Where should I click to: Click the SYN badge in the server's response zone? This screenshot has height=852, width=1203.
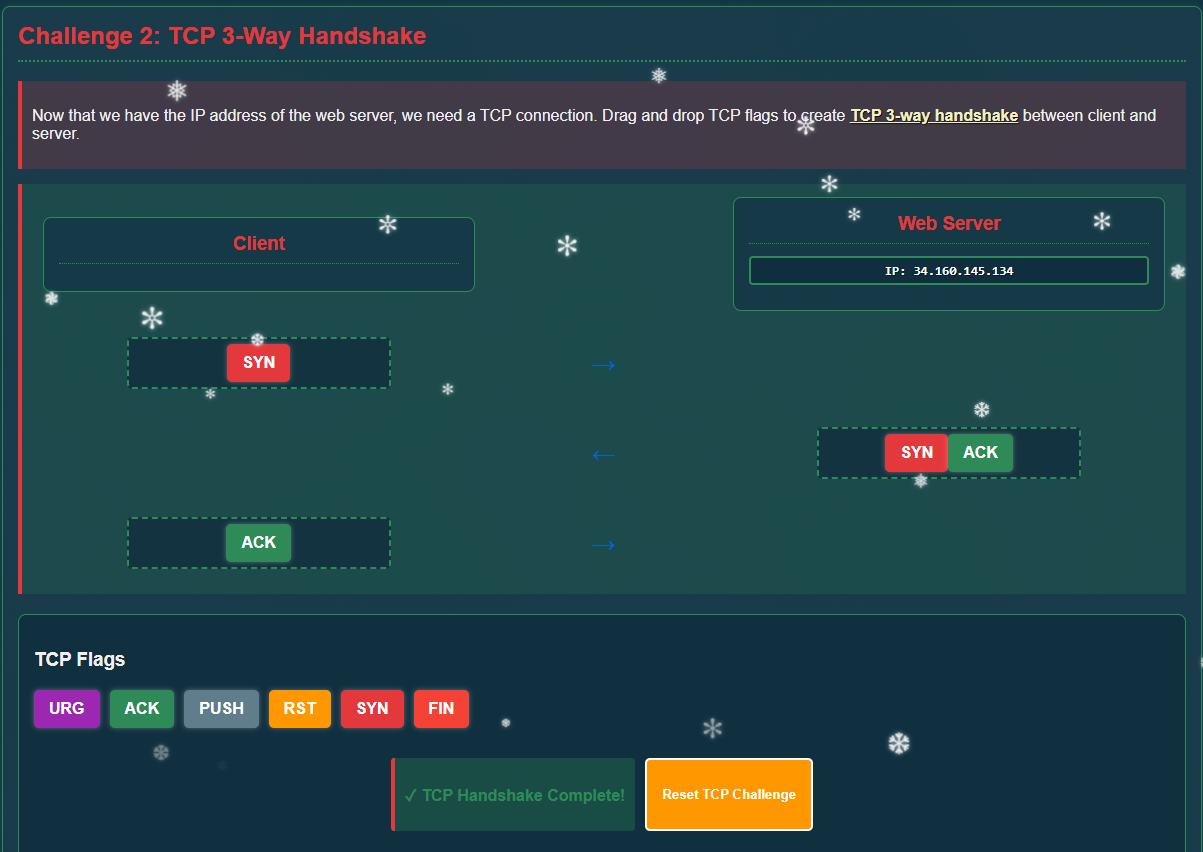[x=916, y=452]
